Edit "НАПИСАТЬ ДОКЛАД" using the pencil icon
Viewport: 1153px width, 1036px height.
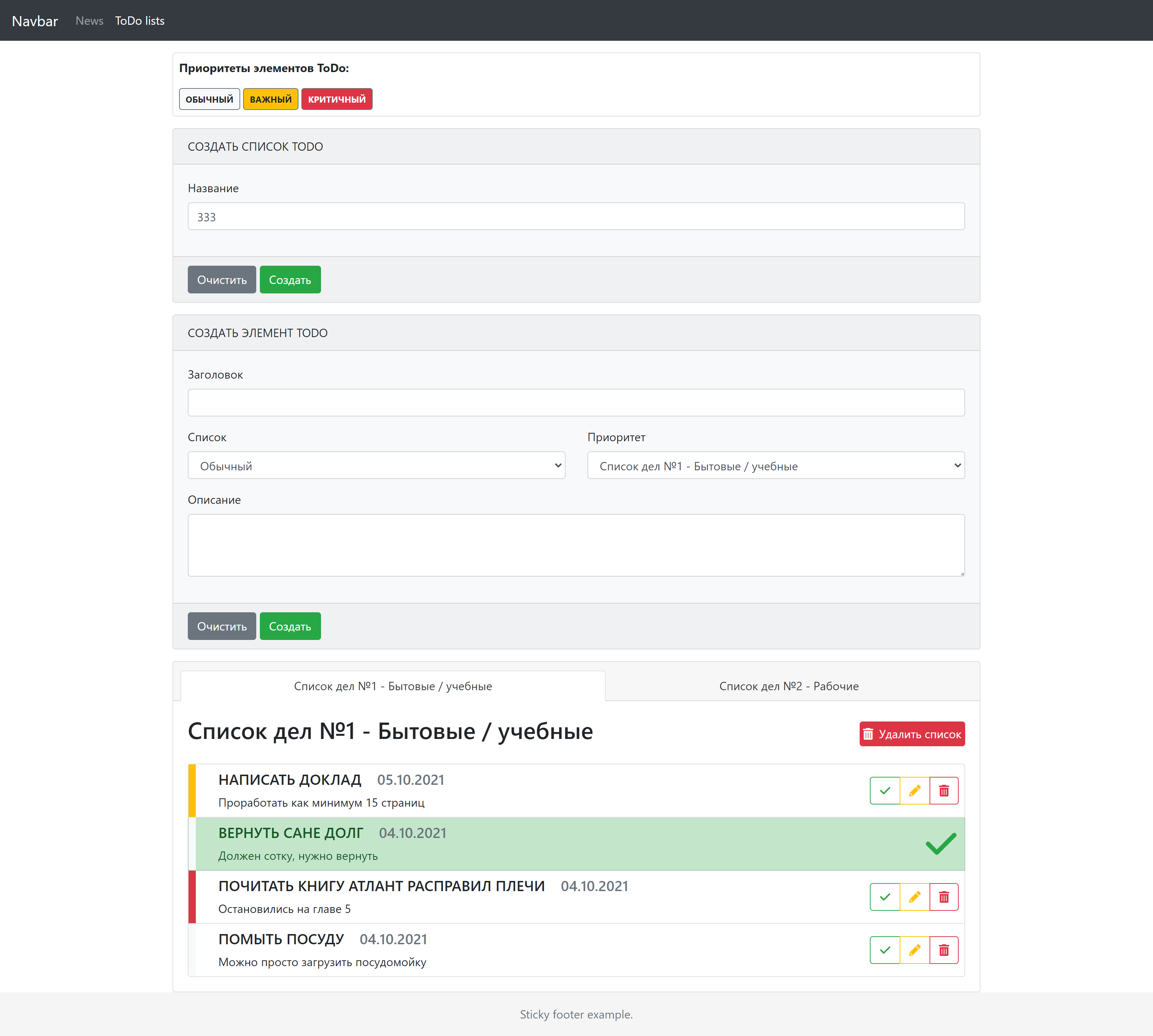(915, 791)
